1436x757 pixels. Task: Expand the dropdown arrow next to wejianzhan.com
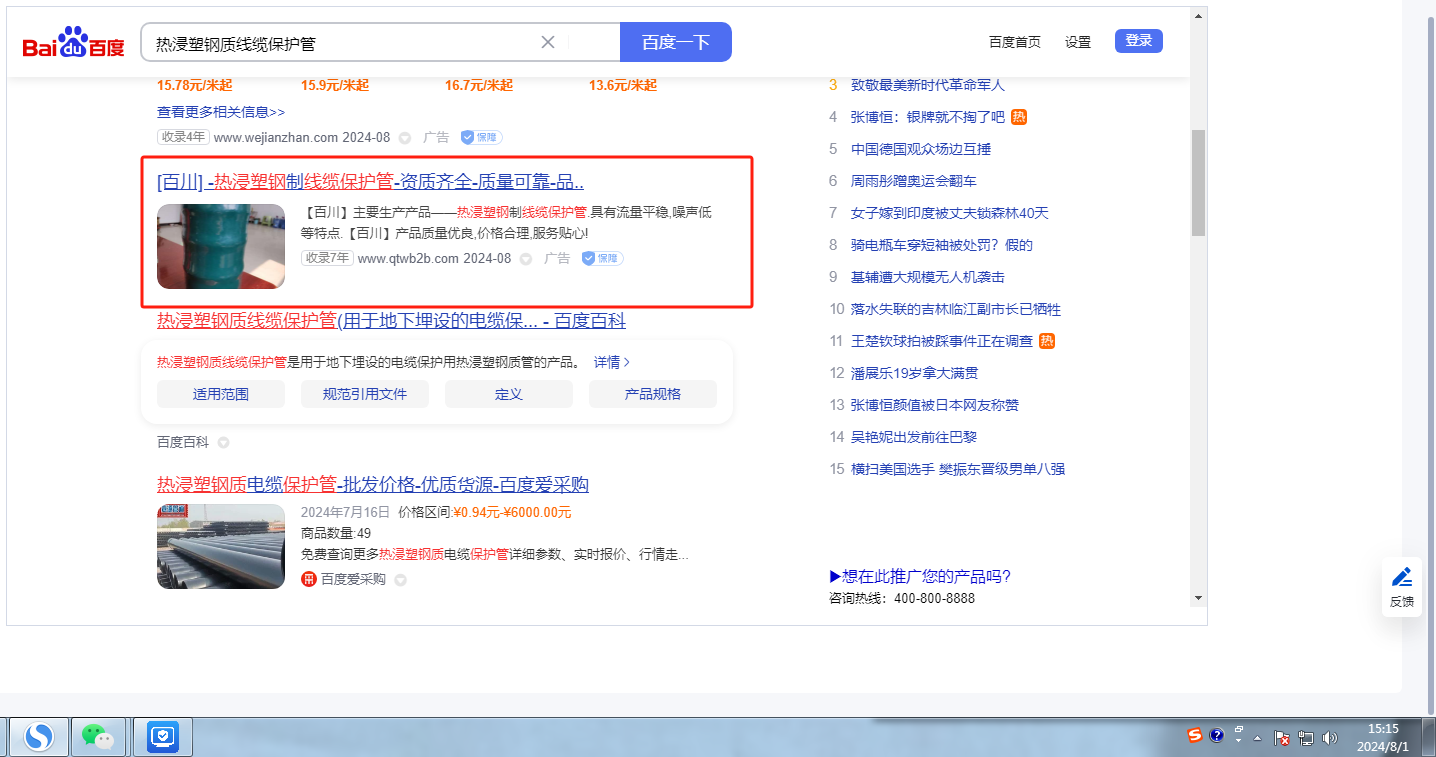pos(405,138)
